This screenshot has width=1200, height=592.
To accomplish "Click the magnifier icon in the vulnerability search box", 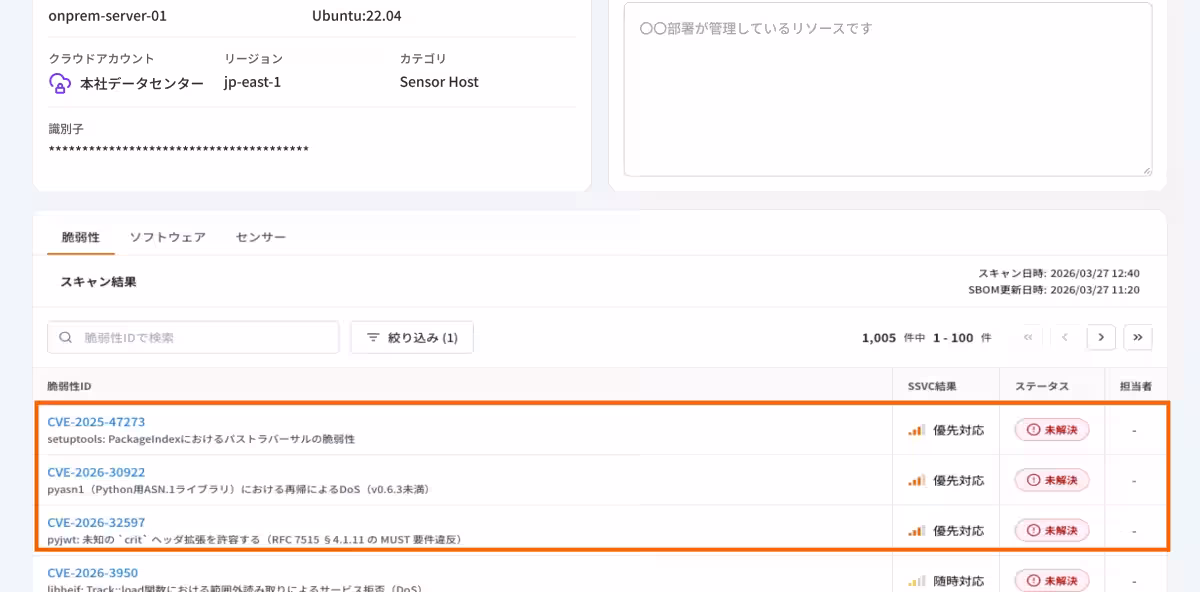I will point(64,337).
